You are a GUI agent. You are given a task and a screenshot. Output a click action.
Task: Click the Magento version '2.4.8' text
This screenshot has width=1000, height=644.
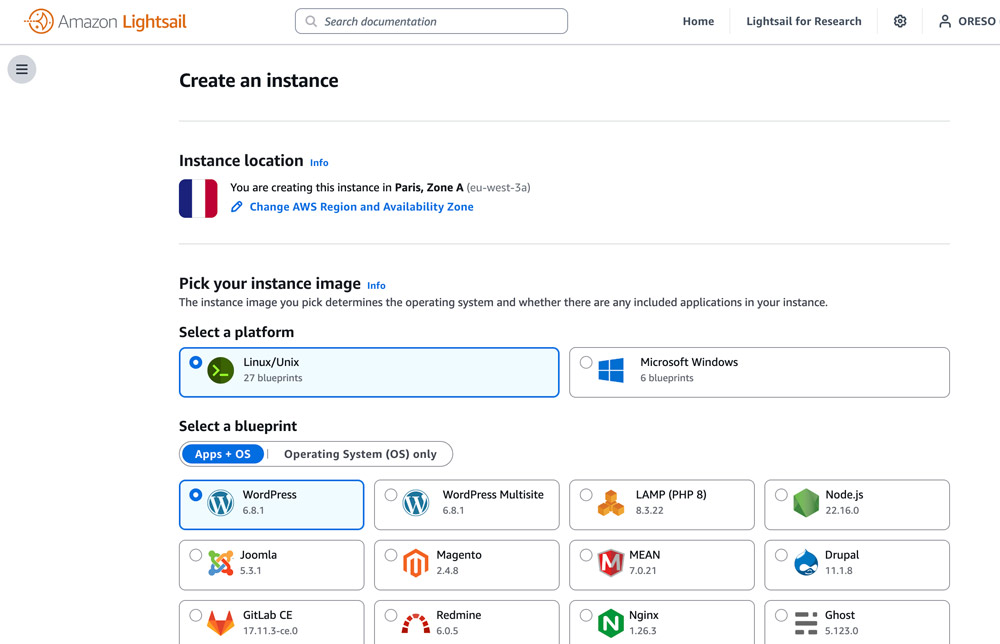[x=448, y=571]
